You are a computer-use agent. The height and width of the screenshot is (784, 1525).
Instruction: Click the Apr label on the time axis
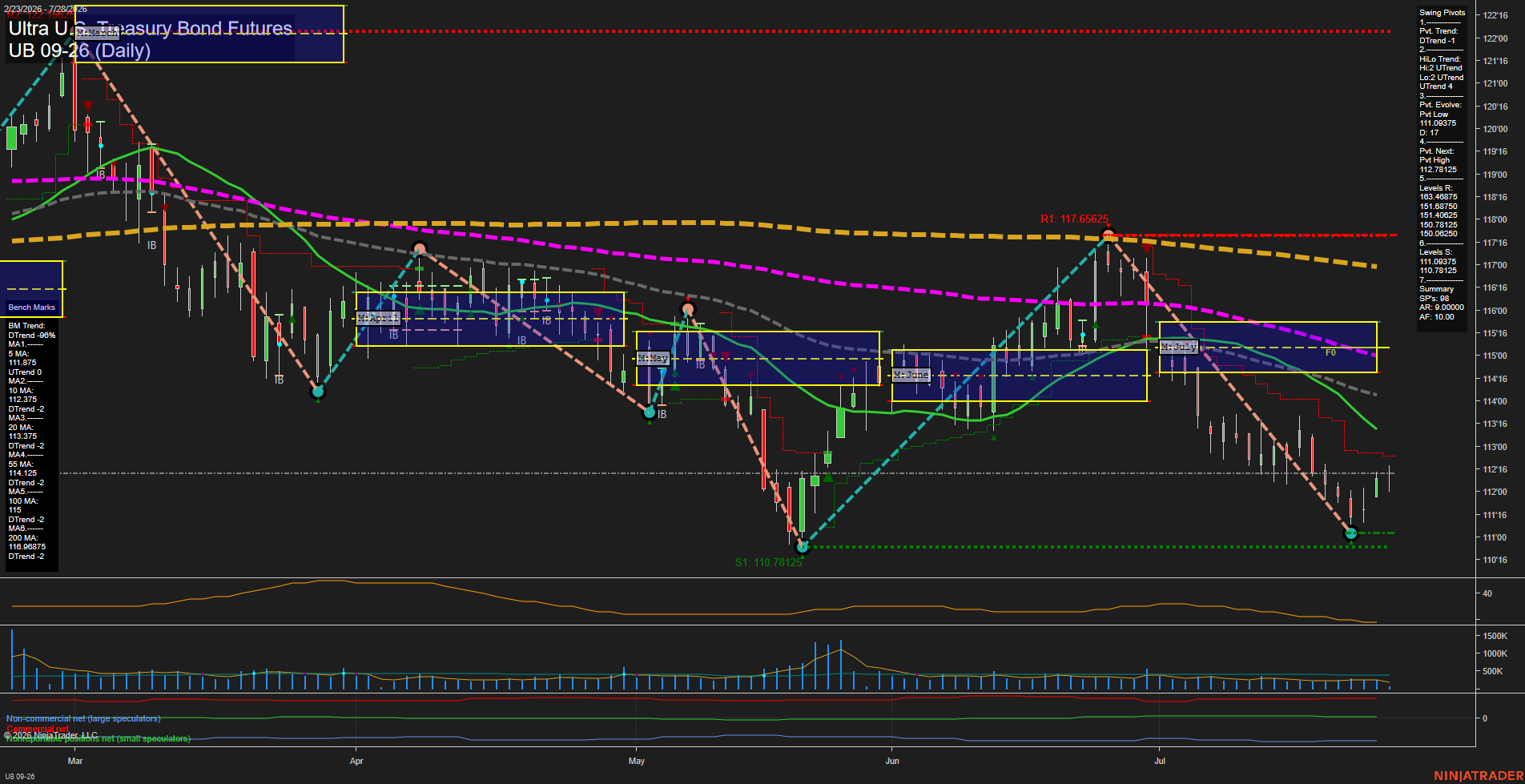click(356, 761)
